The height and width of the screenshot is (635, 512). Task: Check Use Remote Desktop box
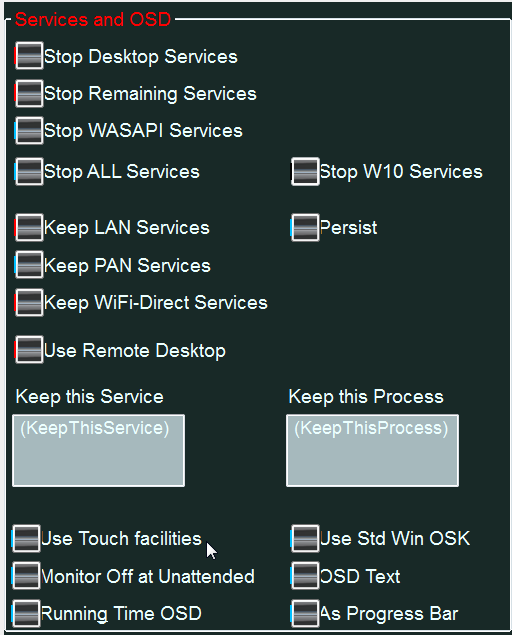(x=29, y=349)
